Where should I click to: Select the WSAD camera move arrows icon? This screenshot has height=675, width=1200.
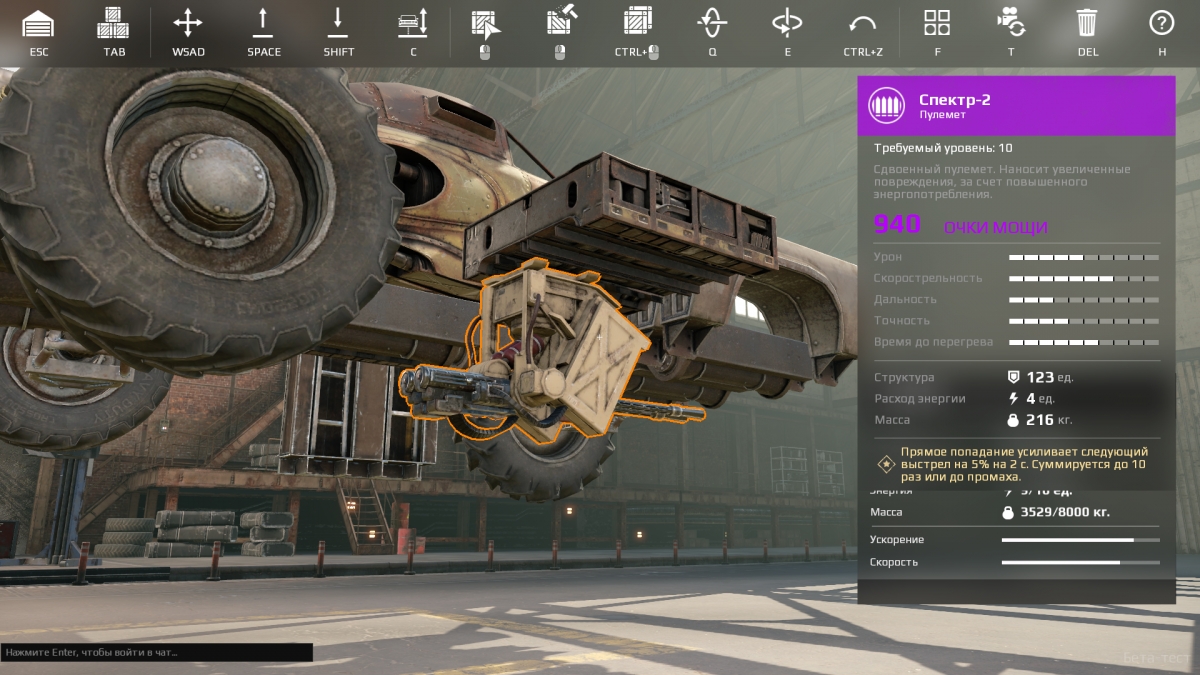point(188,23)
